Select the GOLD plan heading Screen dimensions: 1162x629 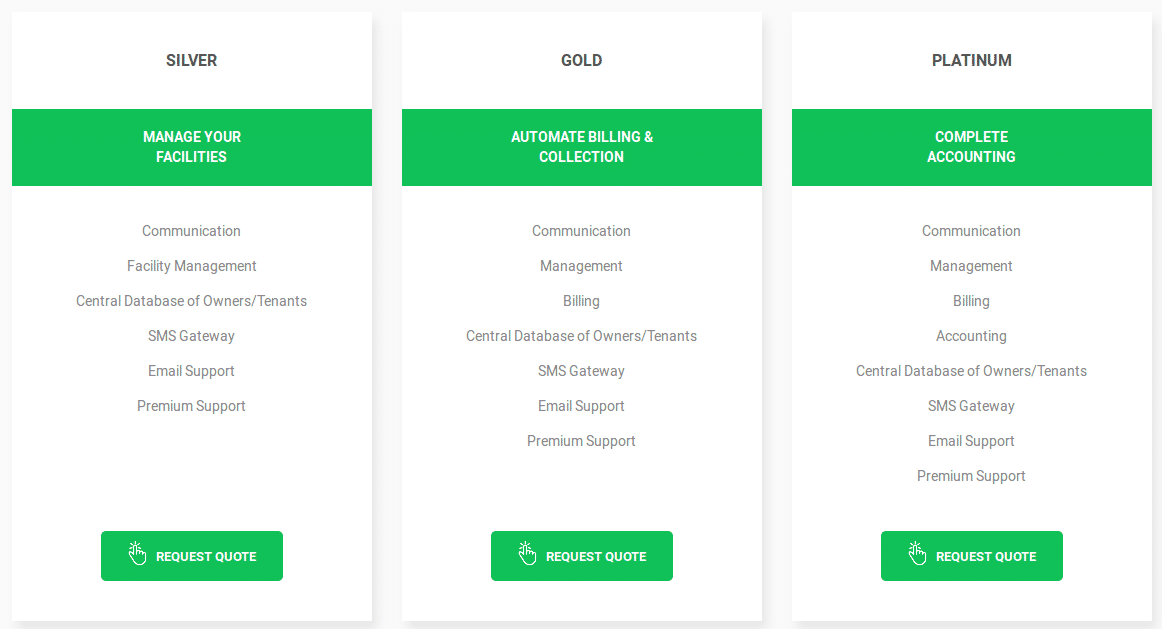pyautogui.click(x=582, y=60)
